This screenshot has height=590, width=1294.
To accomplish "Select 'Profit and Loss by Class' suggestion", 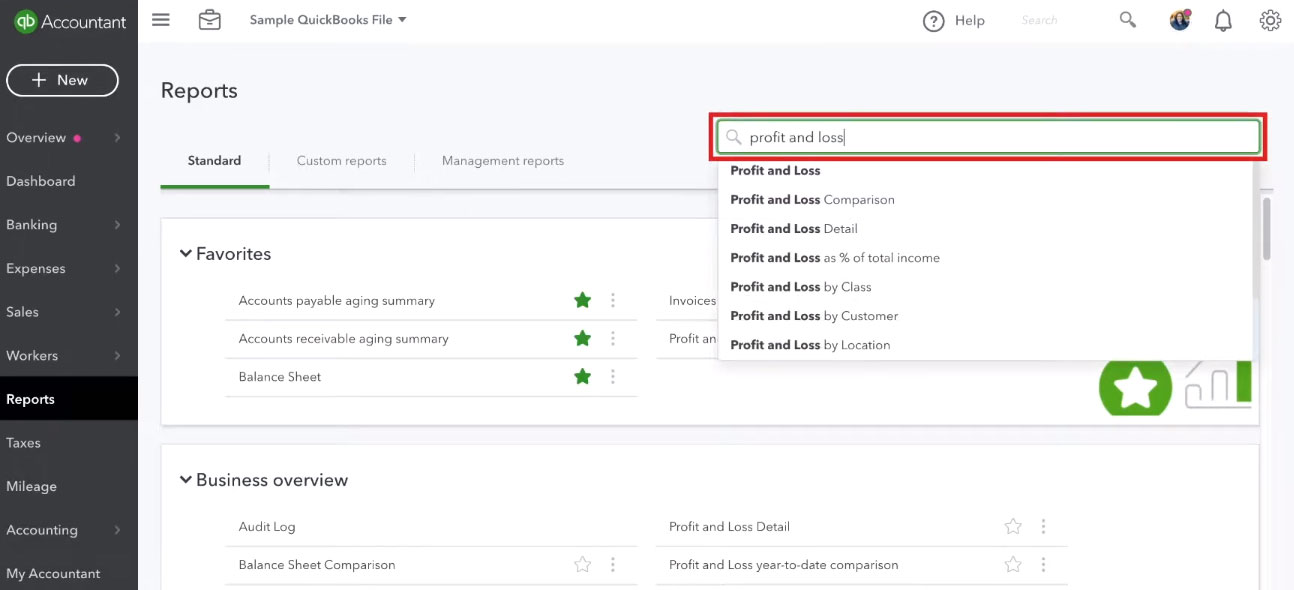I will [x=801, y=287].
